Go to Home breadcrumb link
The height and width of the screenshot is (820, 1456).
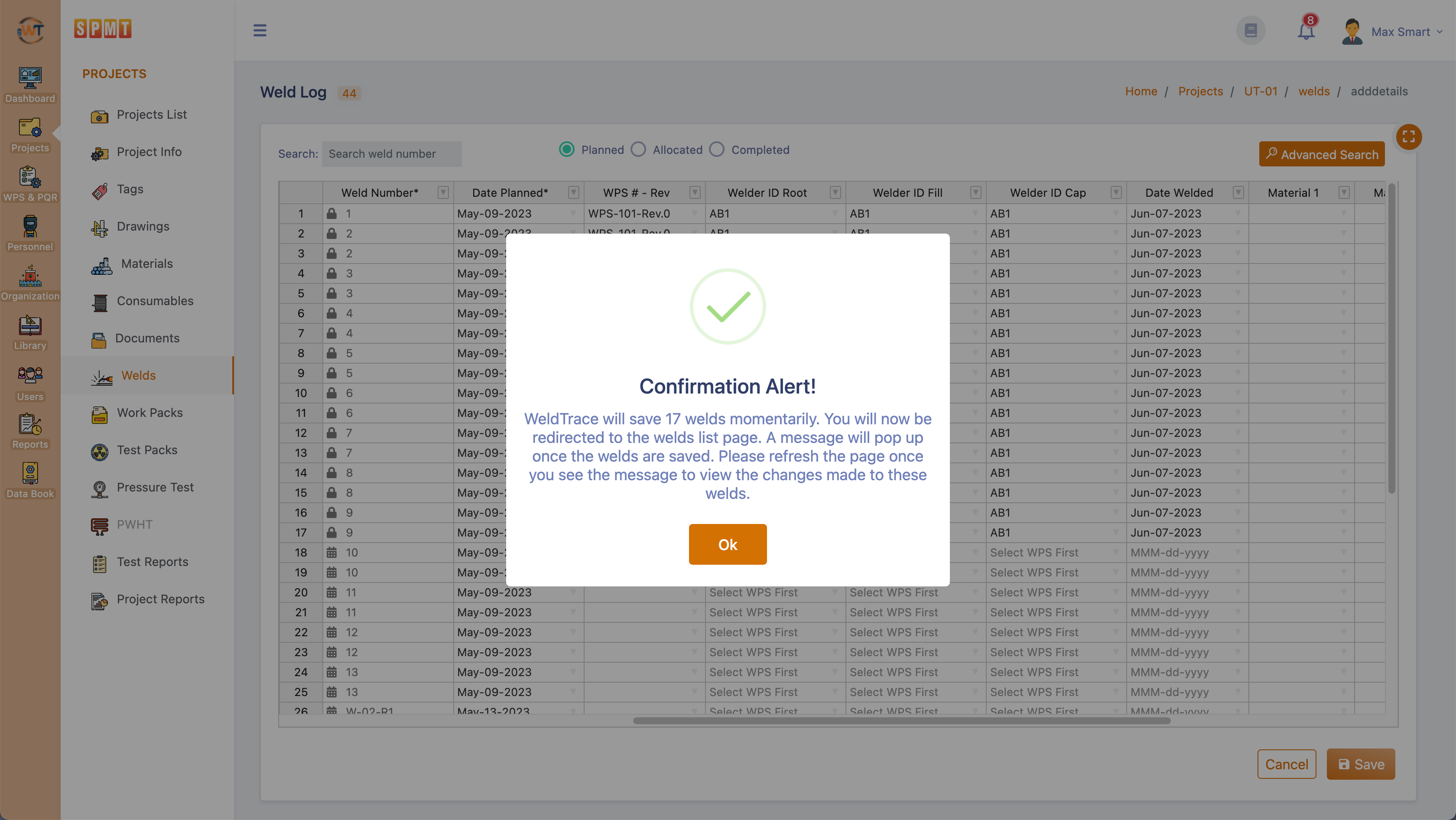tap(1141, 91)
